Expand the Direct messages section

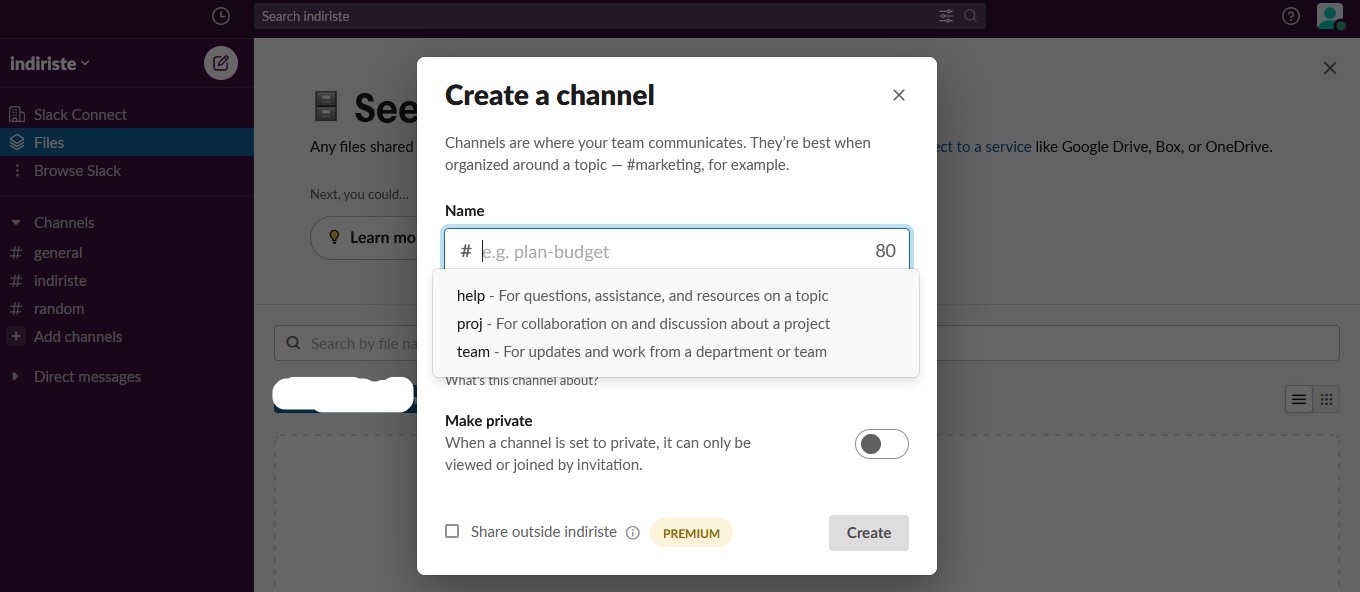[16, 376]
